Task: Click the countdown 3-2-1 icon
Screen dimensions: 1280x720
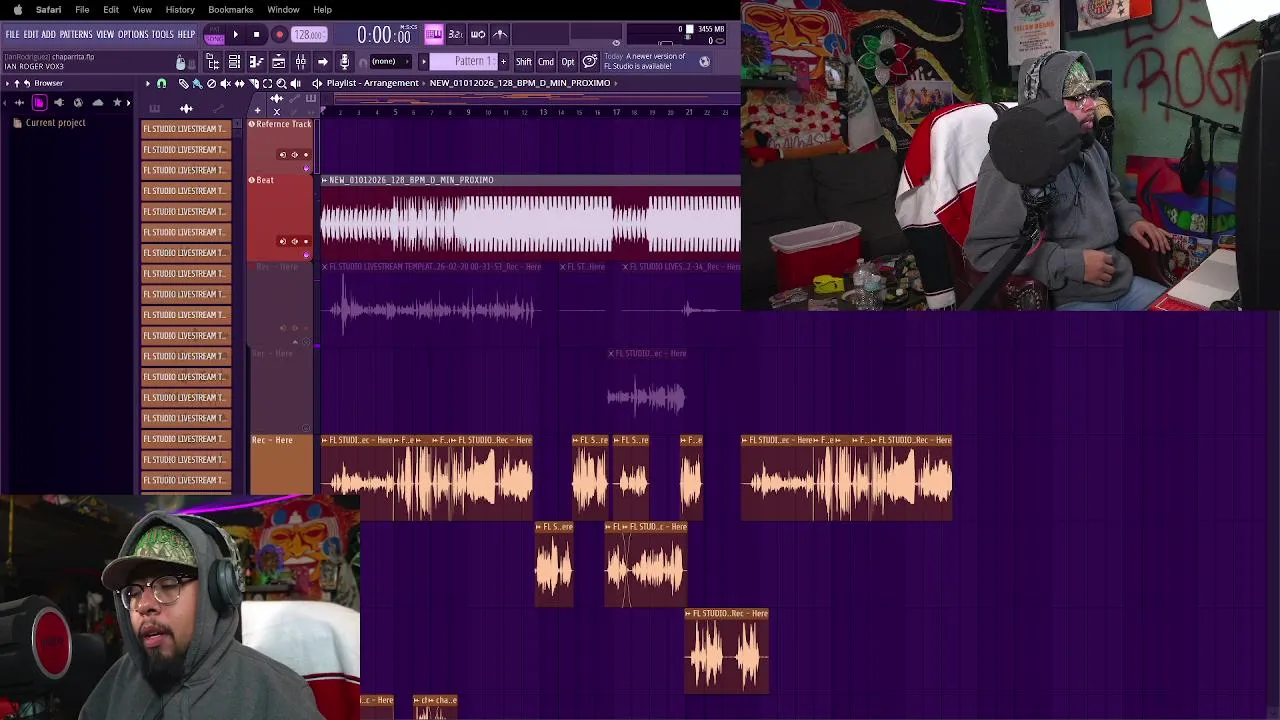Action: [456, 34]
